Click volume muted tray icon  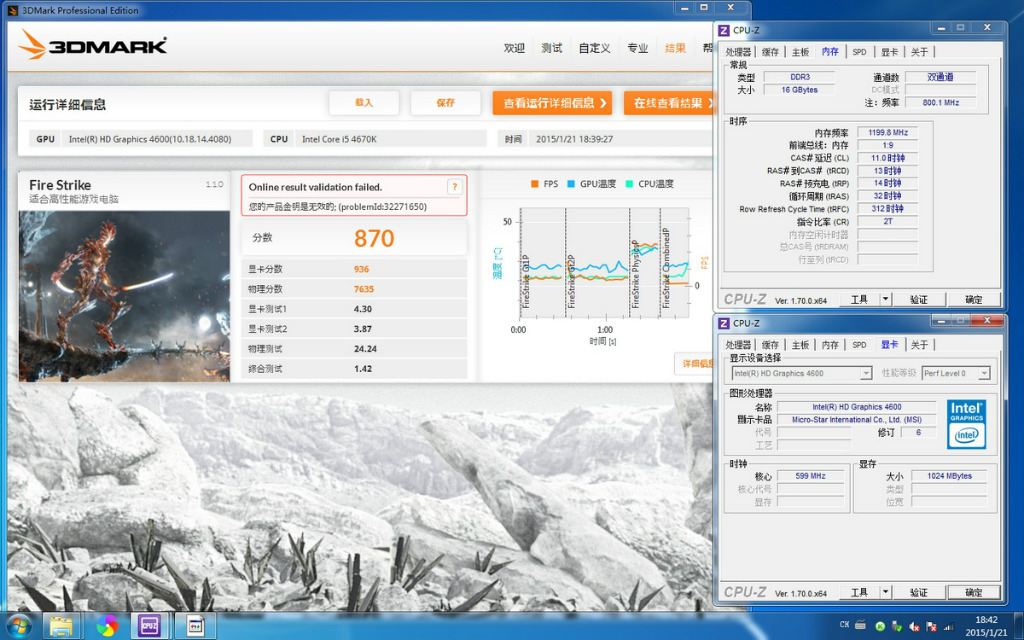click(914, 626)
